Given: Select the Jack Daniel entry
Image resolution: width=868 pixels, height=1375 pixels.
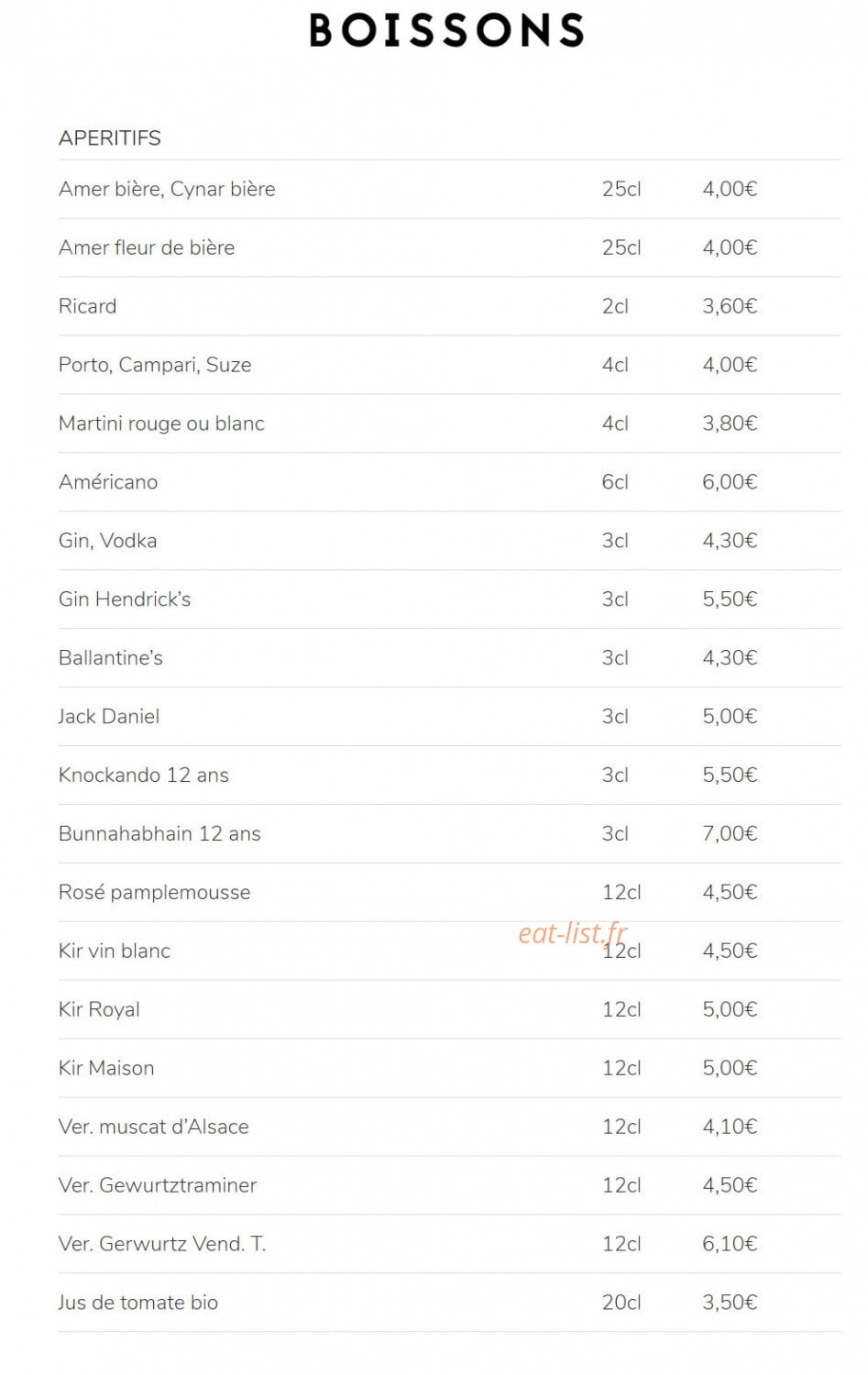Looking at the screenshot, I should (x=449, y=717).
